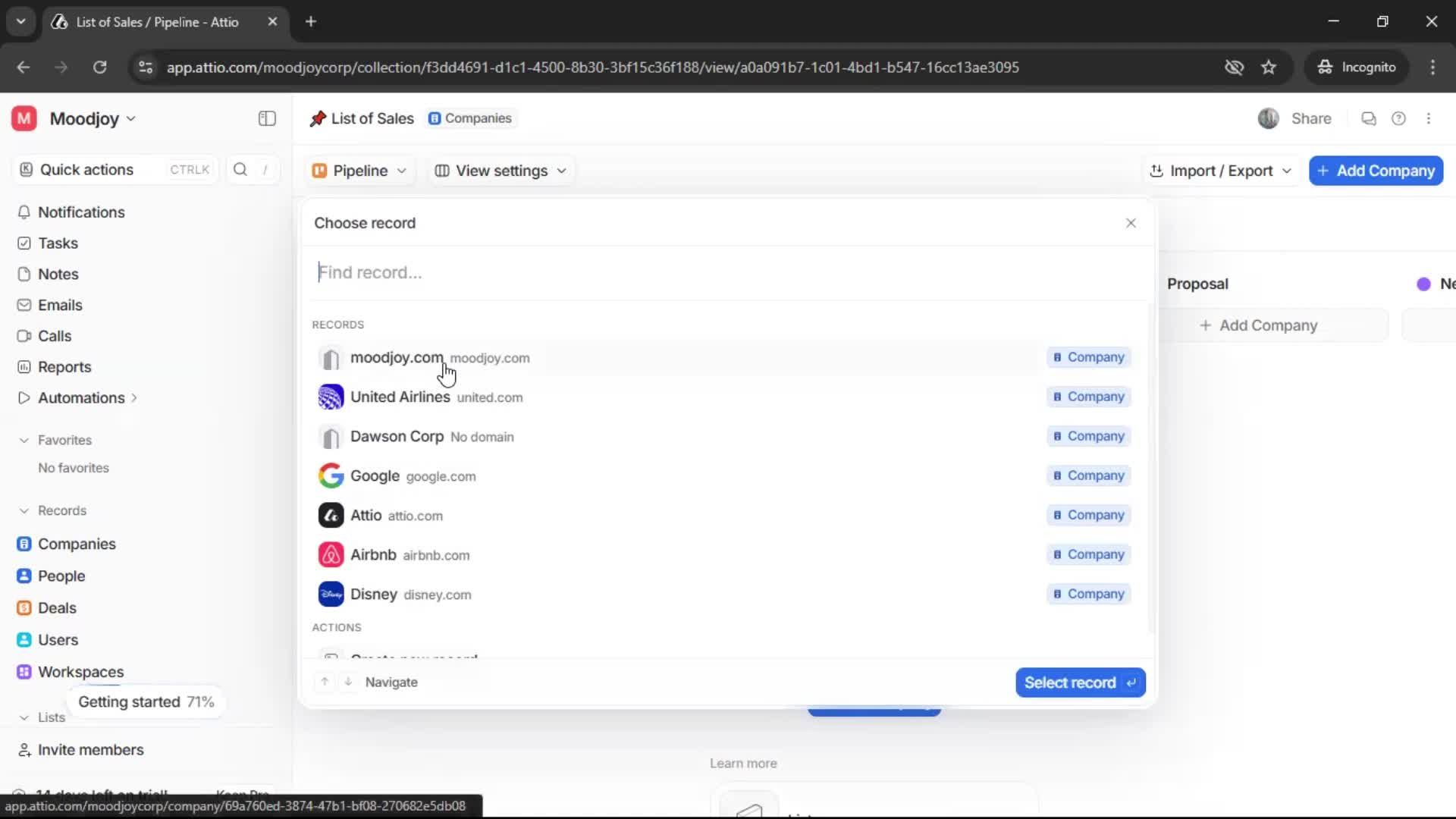
Task: Open the Import / Export dropdown
Action: [1221, 171]
